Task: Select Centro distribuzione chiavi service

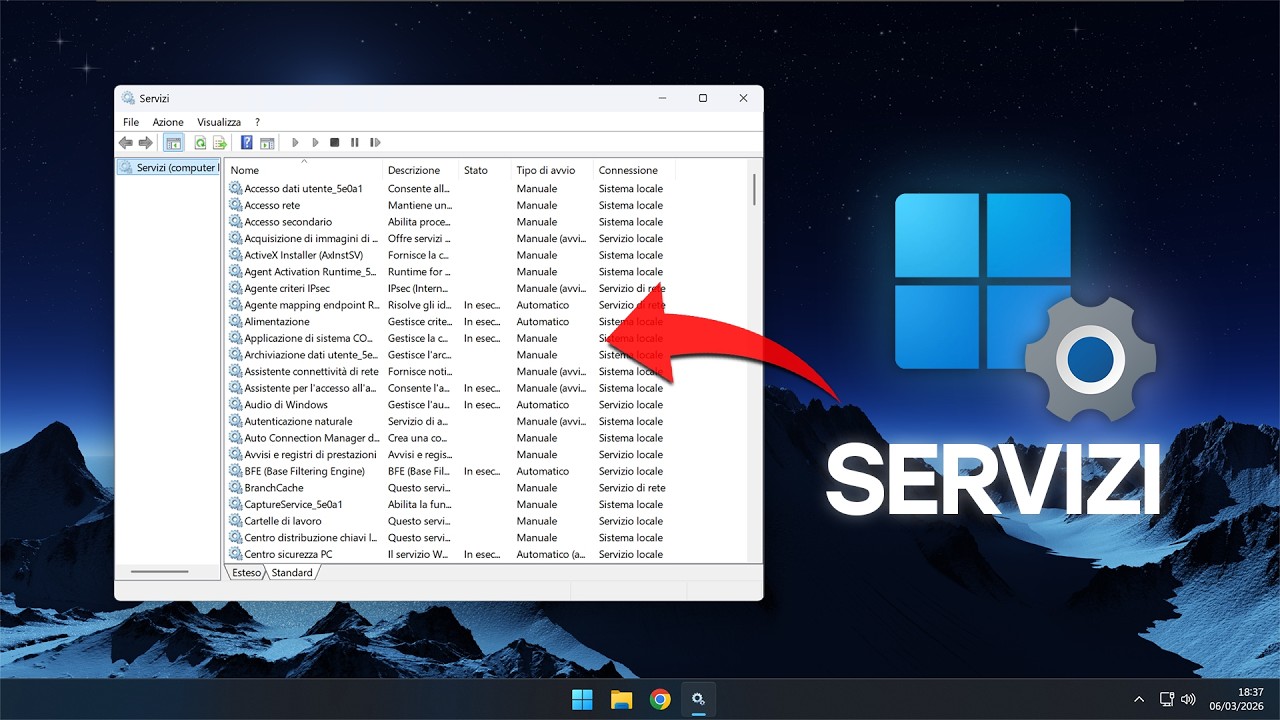Action: tap(310, 538)
